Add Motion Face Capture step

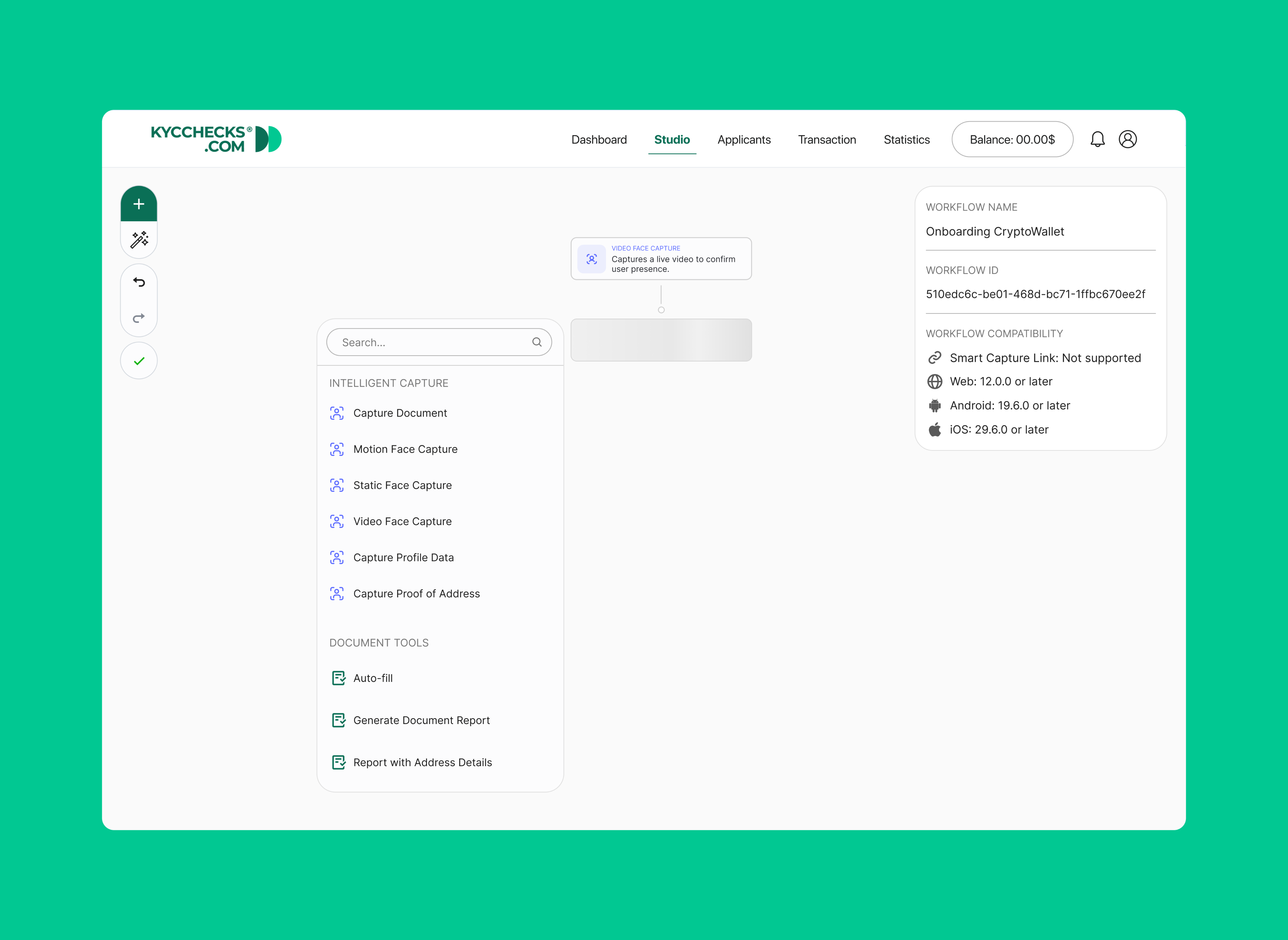405,449
